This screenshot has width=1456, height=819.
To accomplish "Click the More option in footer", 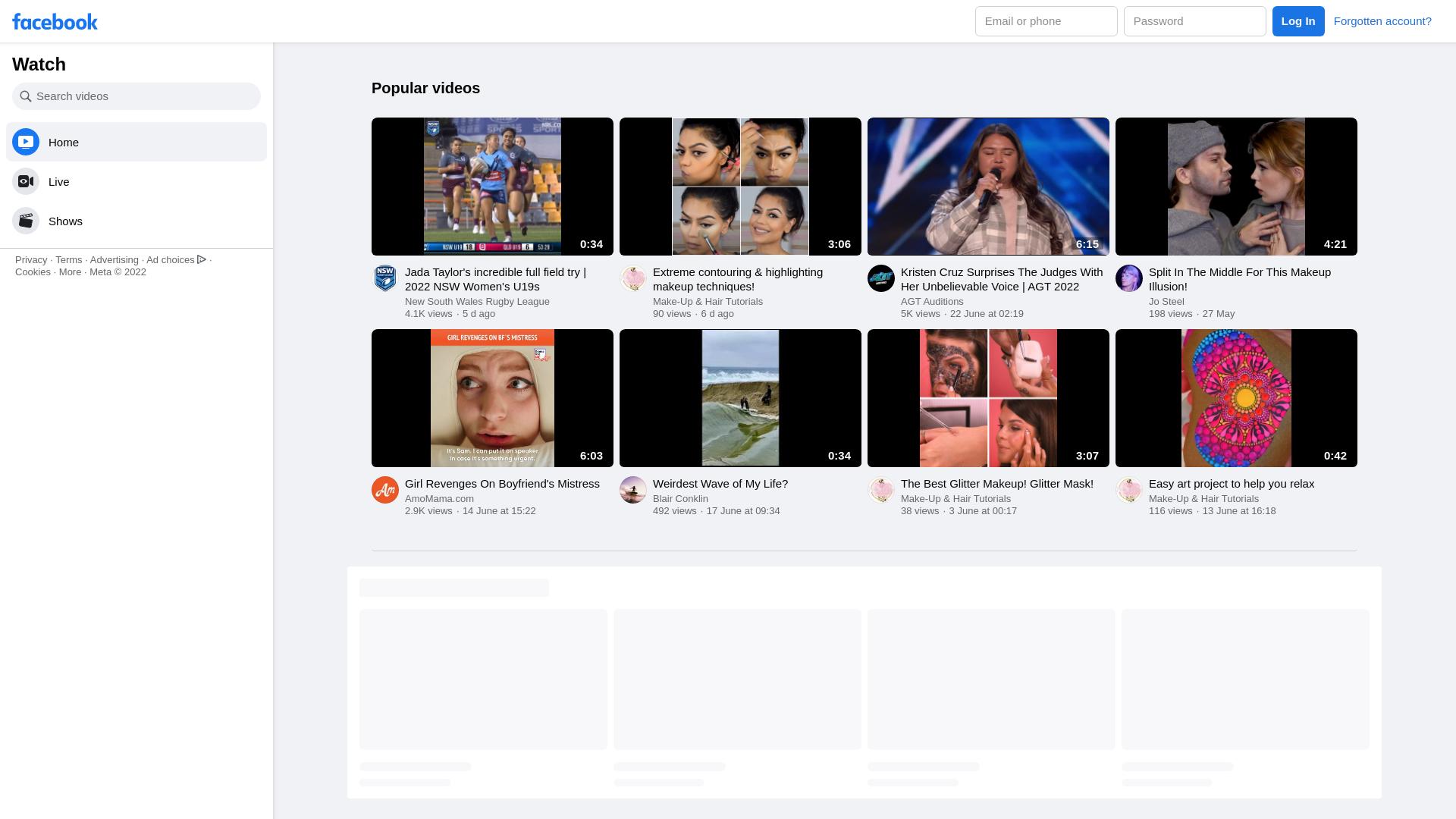I will [x=70, y=272].
